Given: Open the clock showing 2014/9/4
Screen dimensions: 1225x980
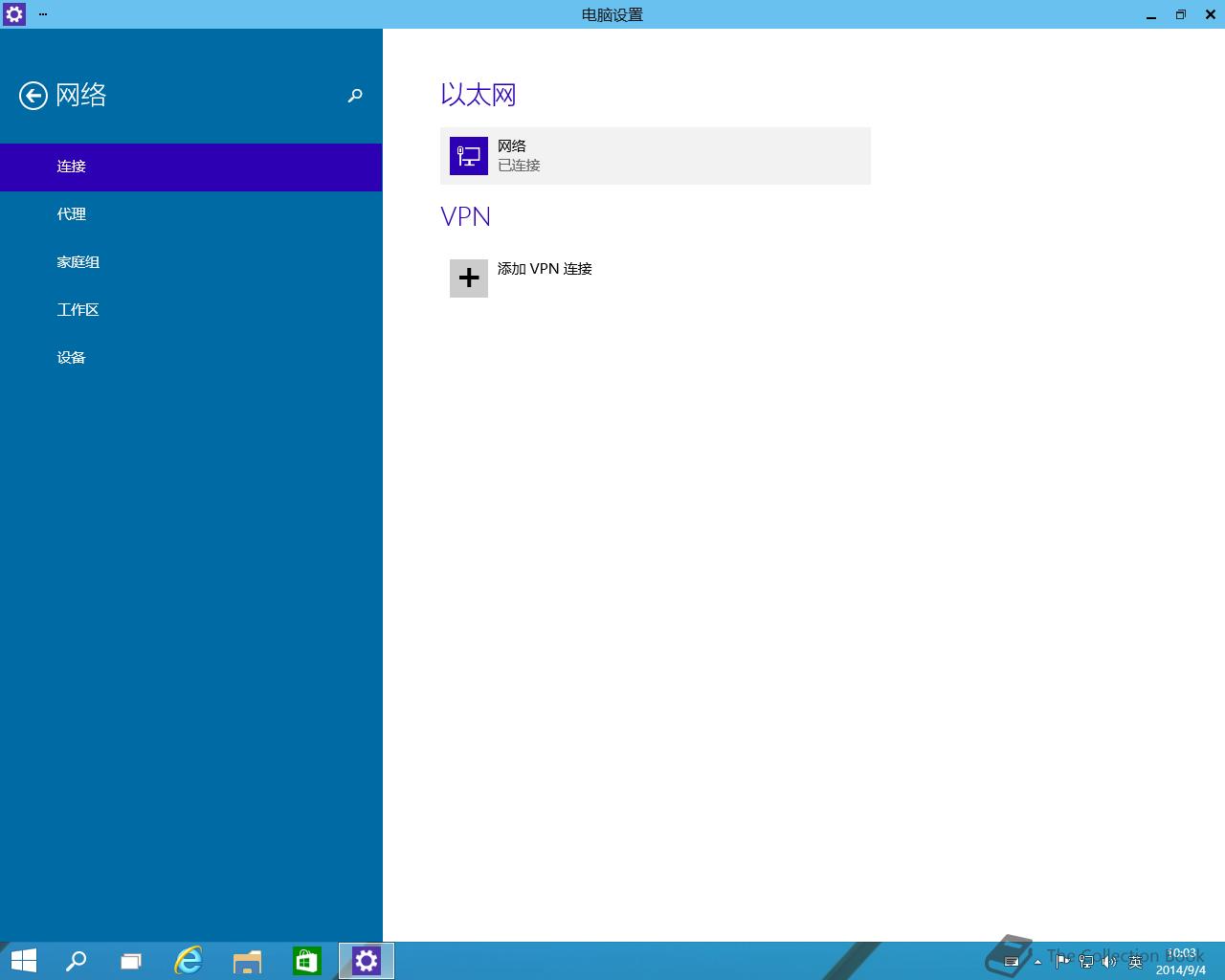Looking at the screenshot, I should (1181, 962).
